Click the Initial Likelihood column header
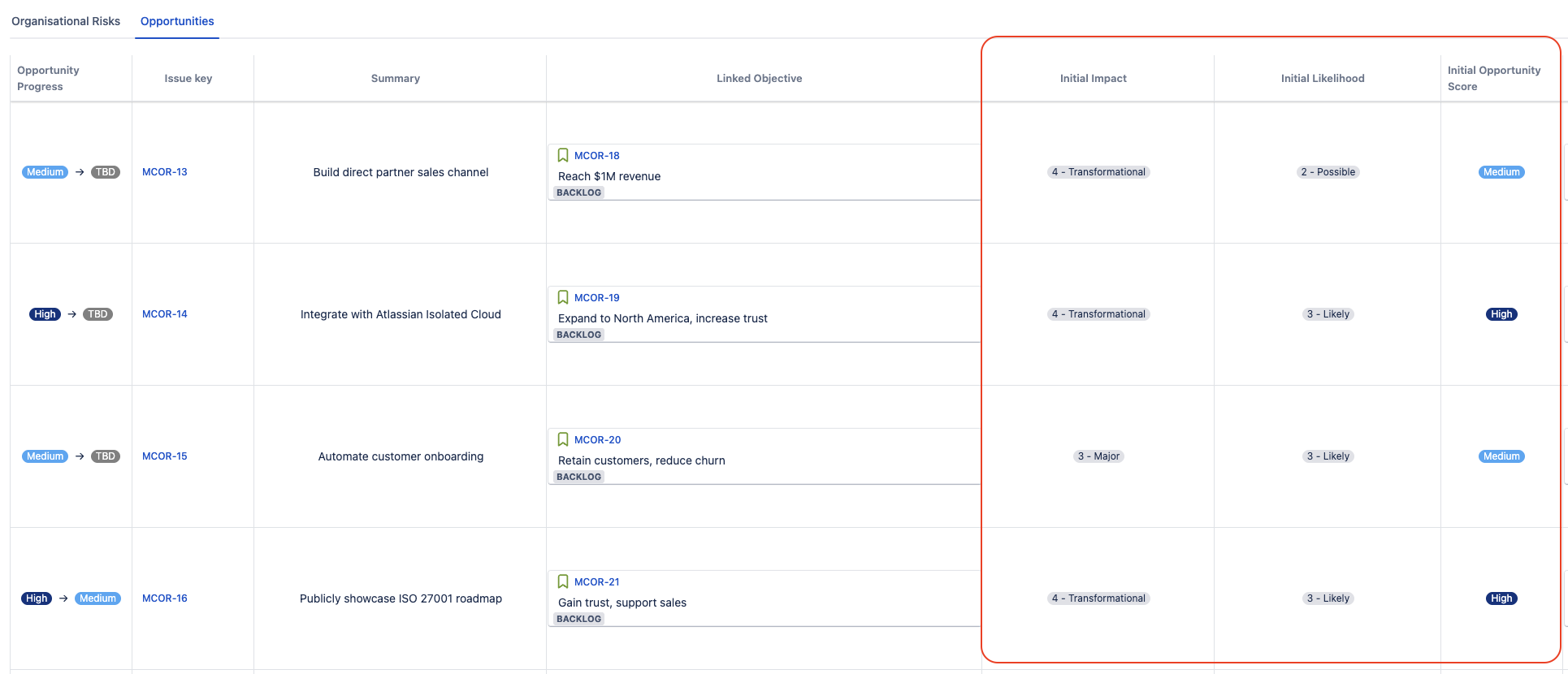The image size is (1568, 674). click(x=1323, y=79)
